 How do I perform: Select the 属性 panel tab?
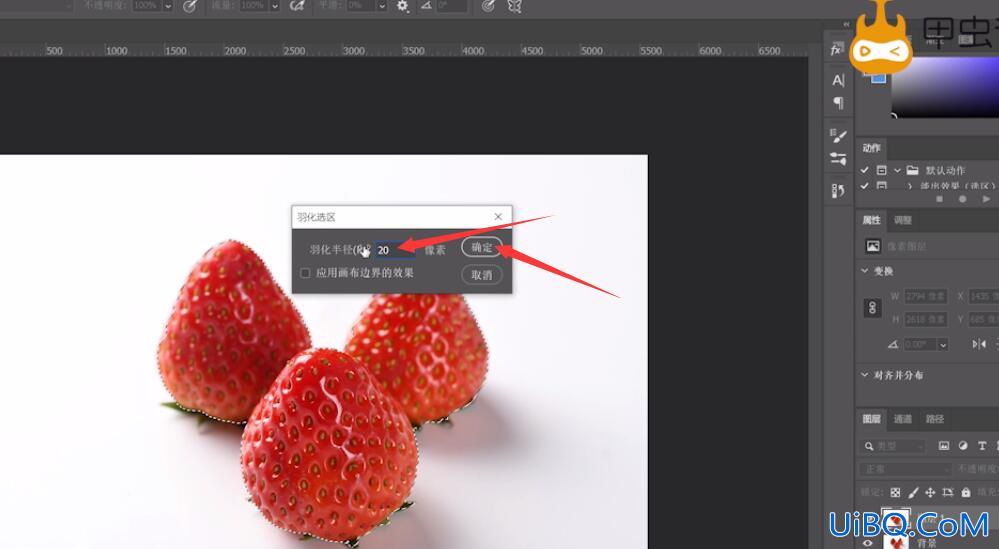click(872, 220)
